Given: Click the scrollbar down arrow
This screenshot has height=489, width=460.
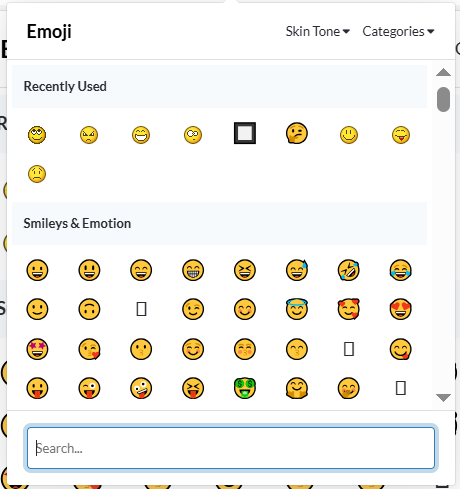Looking at the screenshot, I should (x=443, y=397).
